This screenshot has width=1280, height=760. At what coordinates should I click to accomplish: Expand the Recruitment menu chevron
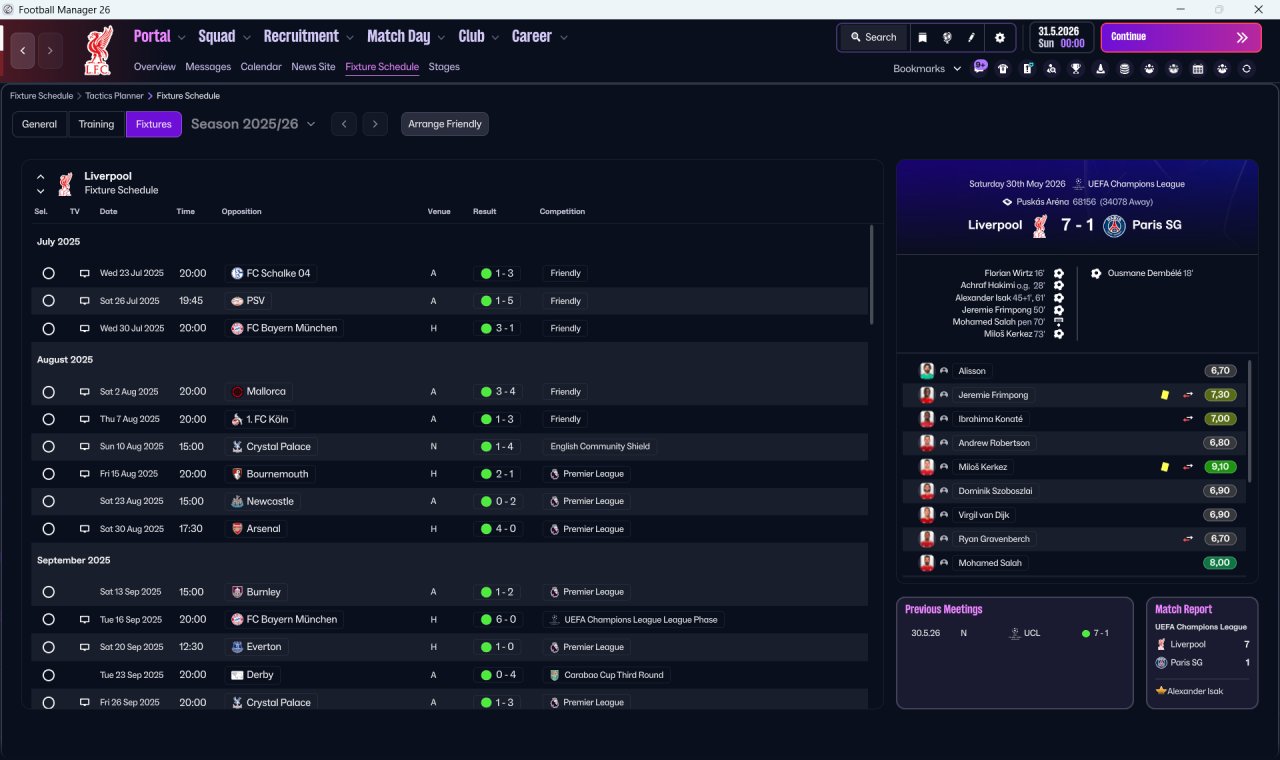[x=350, y=37]
